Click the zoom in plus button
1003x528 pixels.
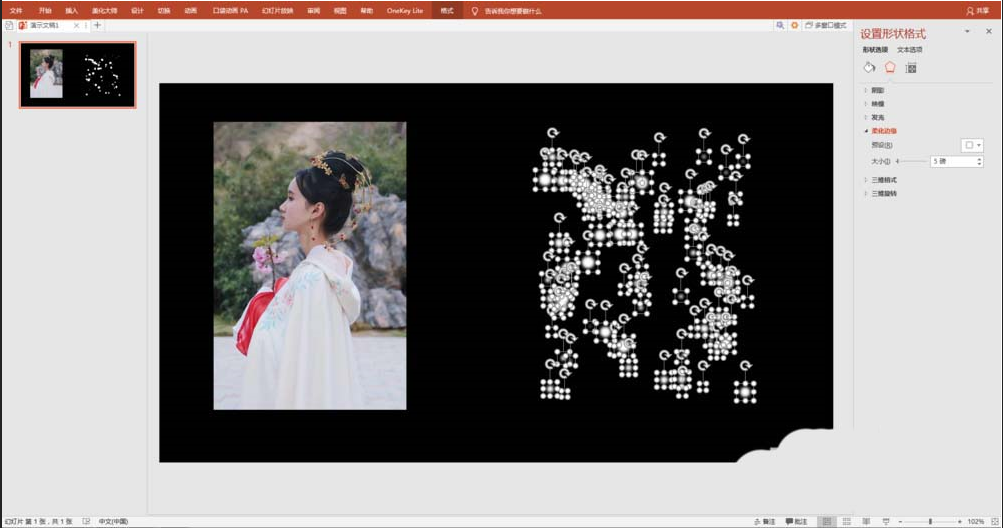(960, 522)
